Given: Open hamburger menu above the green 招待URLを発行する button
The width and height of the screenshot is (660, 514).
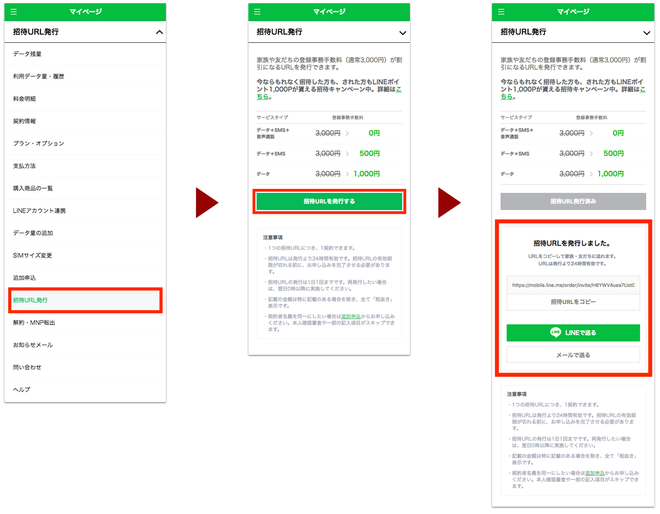Looking at the screenshot, I should tap(257, 12).
